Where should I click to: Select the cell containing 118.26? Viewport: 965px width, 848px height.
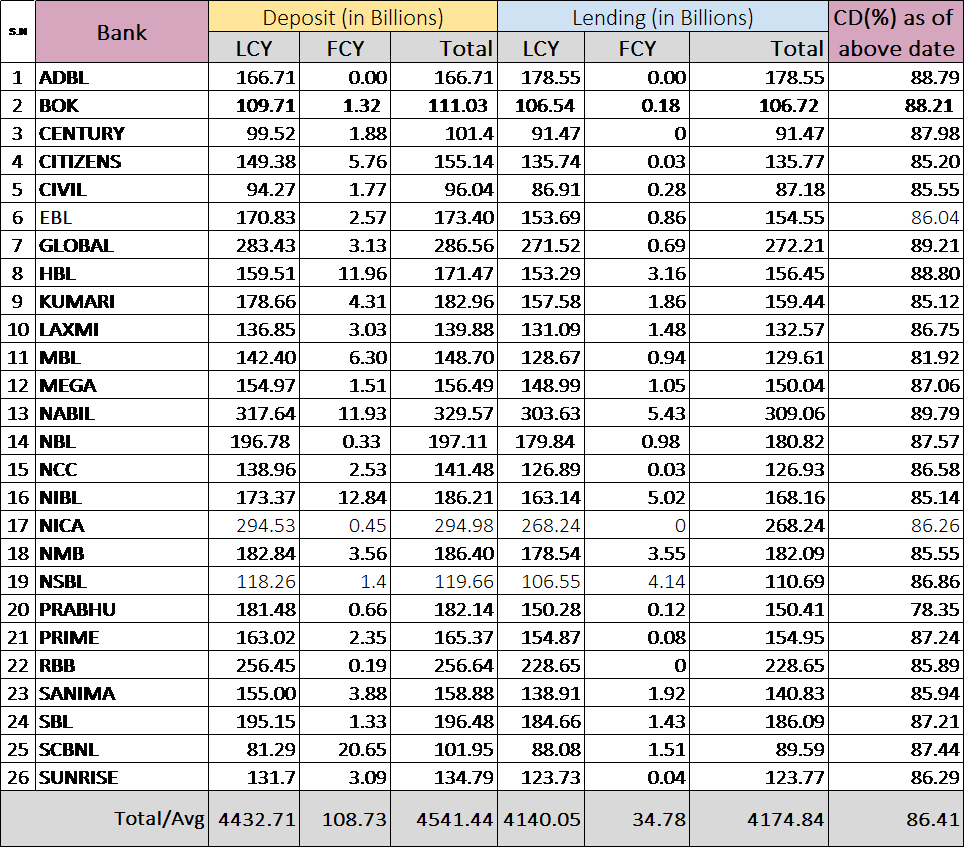point(254,580)
